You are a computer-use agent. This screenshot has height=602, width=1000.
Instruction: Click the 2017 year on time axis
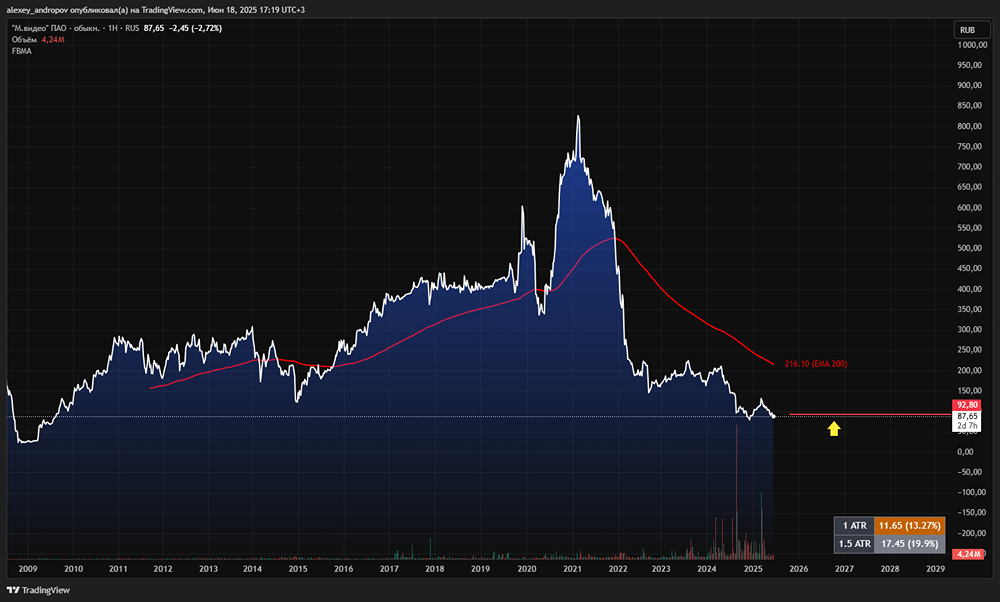389,569
